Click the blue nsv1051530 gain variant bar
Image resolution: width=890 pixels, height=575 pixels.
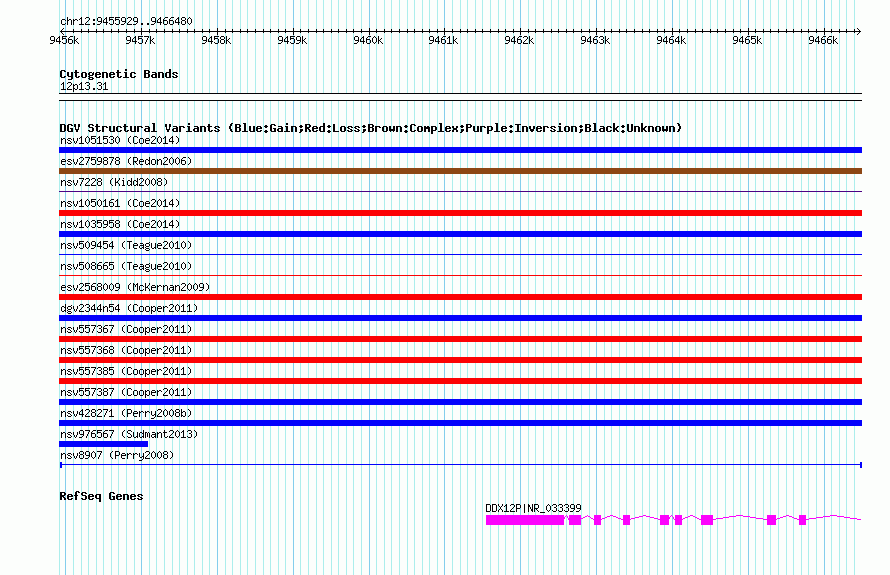[460, 150]
